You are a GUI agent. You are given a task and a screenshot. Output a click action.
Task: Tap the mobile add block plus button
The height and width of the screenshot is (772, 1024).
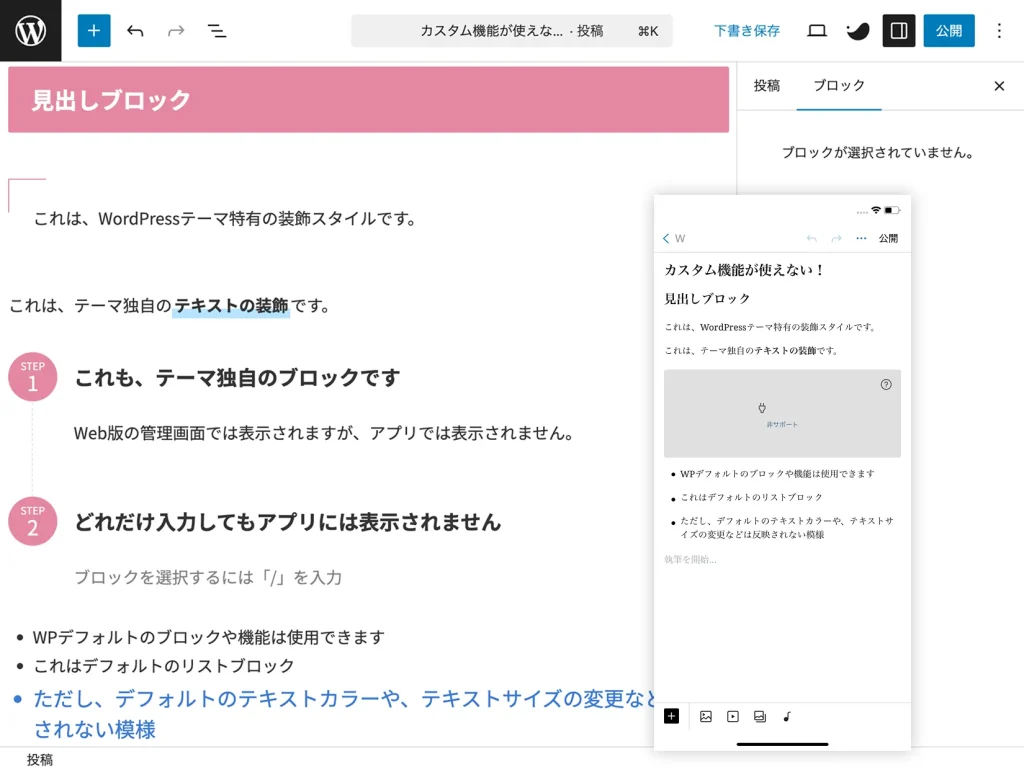click(x=671, y=716)
